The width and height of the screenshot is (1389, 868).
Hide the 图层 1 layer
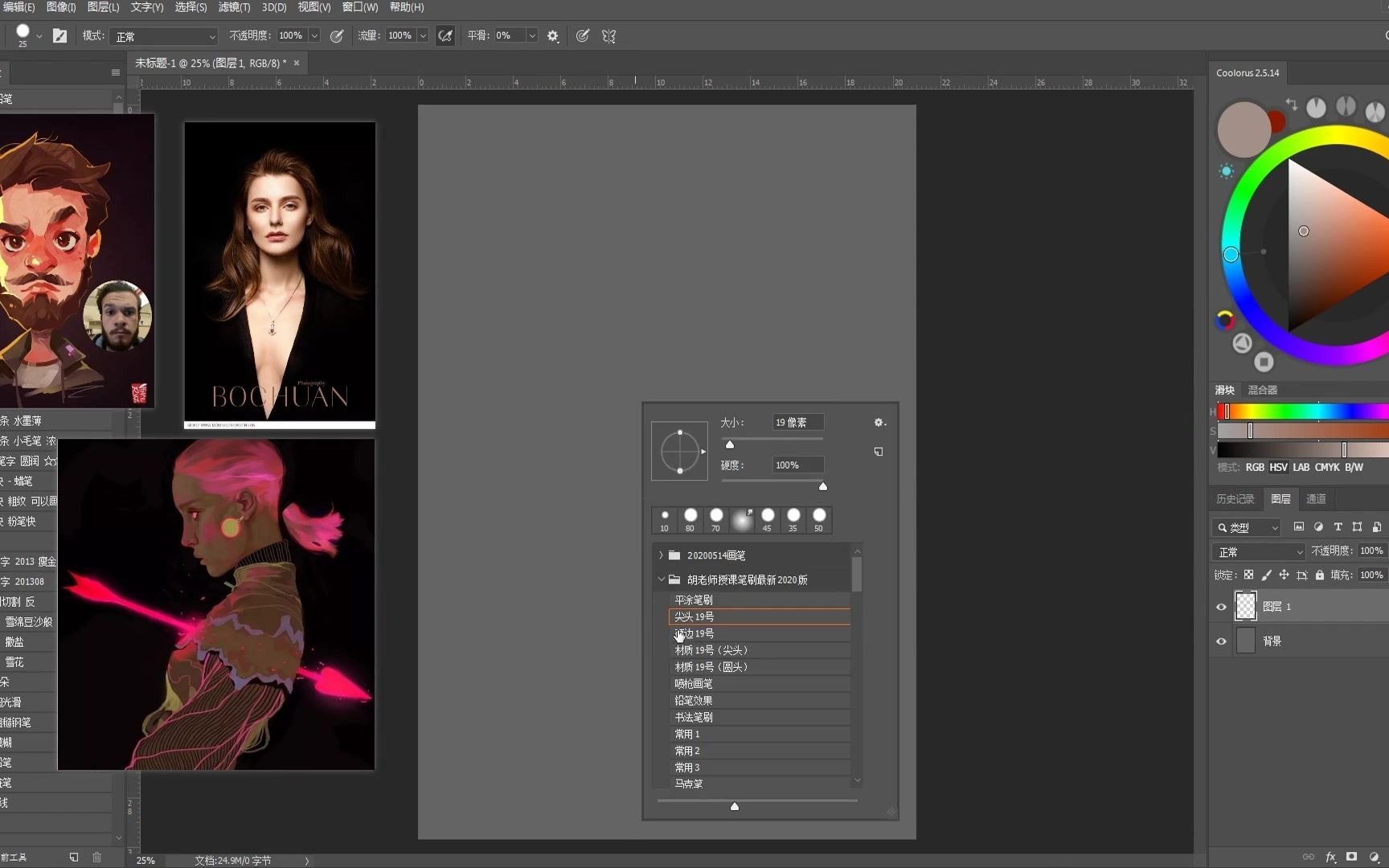[1221, 607]
